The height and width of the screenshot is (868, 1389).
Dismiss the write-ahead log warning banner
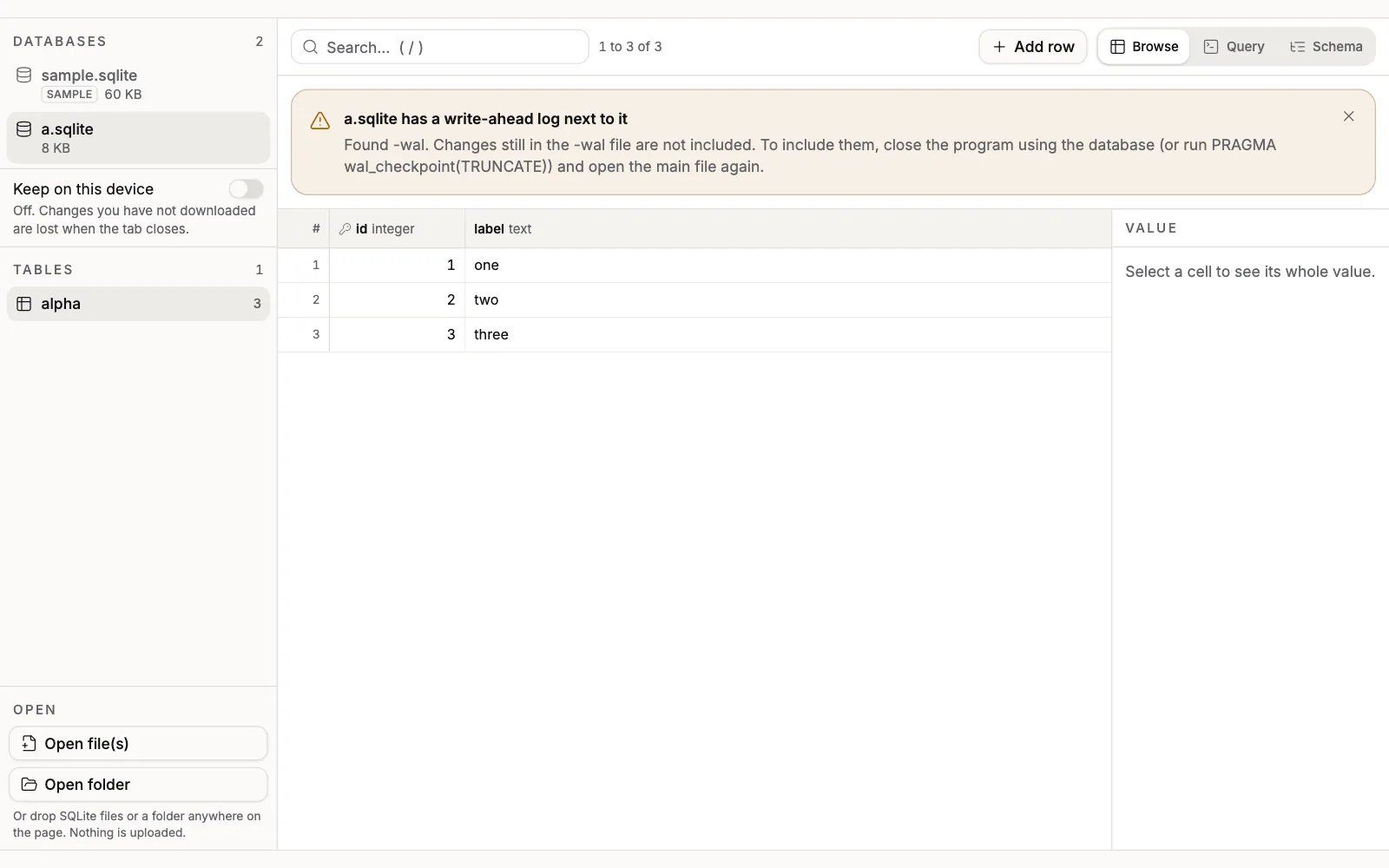tap(1348, 116)
